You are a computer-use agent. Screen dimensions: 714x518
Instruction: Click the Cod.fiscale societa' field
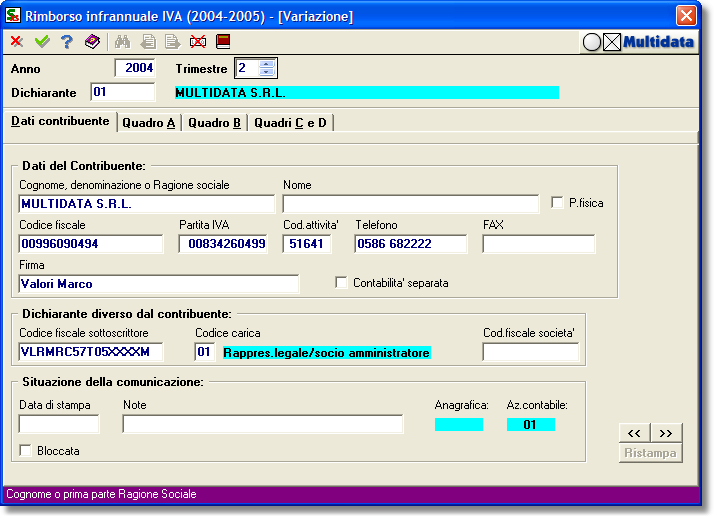[x=530, y=352]
